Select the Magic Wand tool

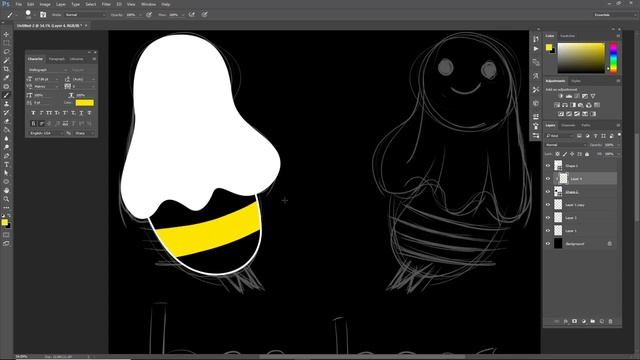pos(6,60)
